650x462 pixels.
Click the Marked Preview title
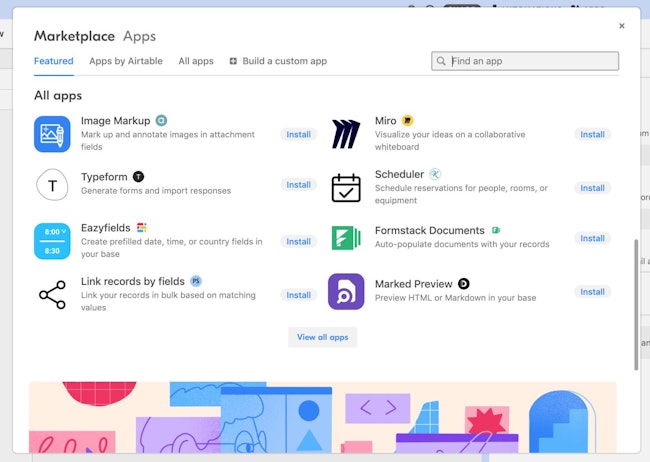[x=413, y=284]
